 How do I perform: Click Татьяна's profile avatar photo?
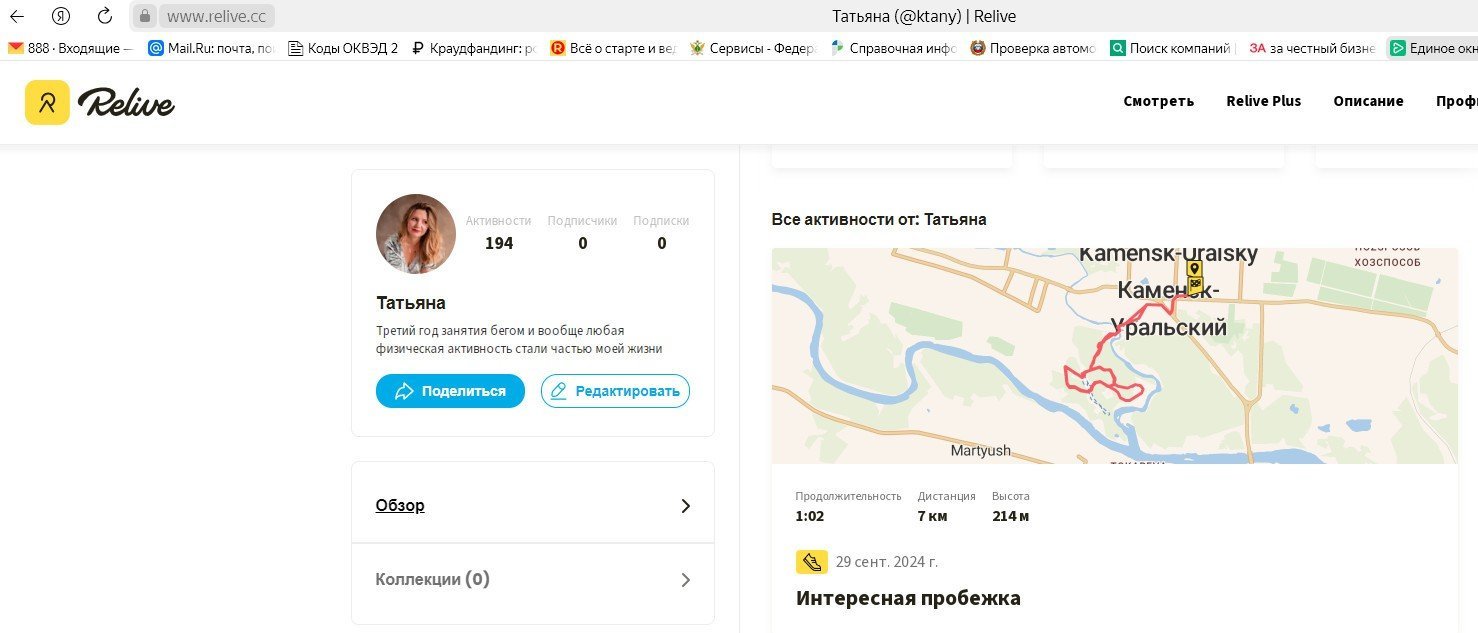coord(416,234)
